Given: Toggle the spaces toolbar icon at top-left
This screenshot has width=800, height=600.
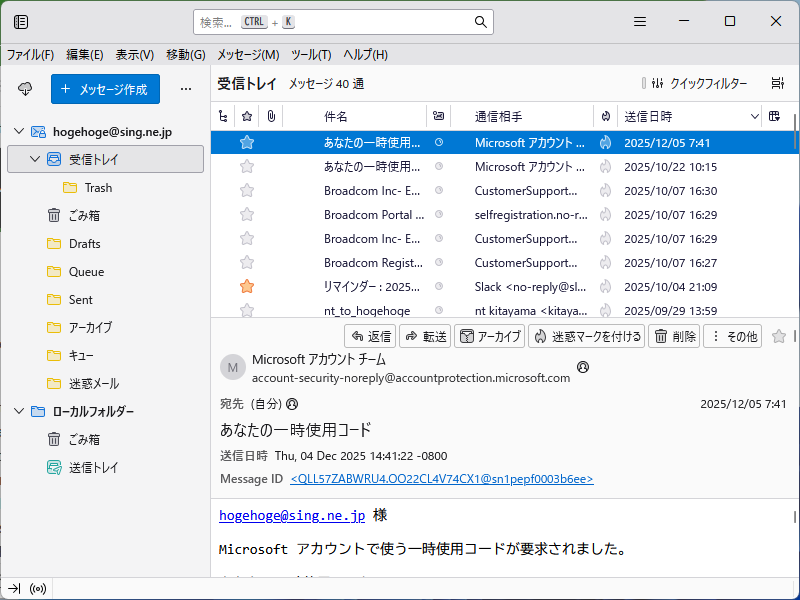Looking at the screenshot, I should pos(21,22).
